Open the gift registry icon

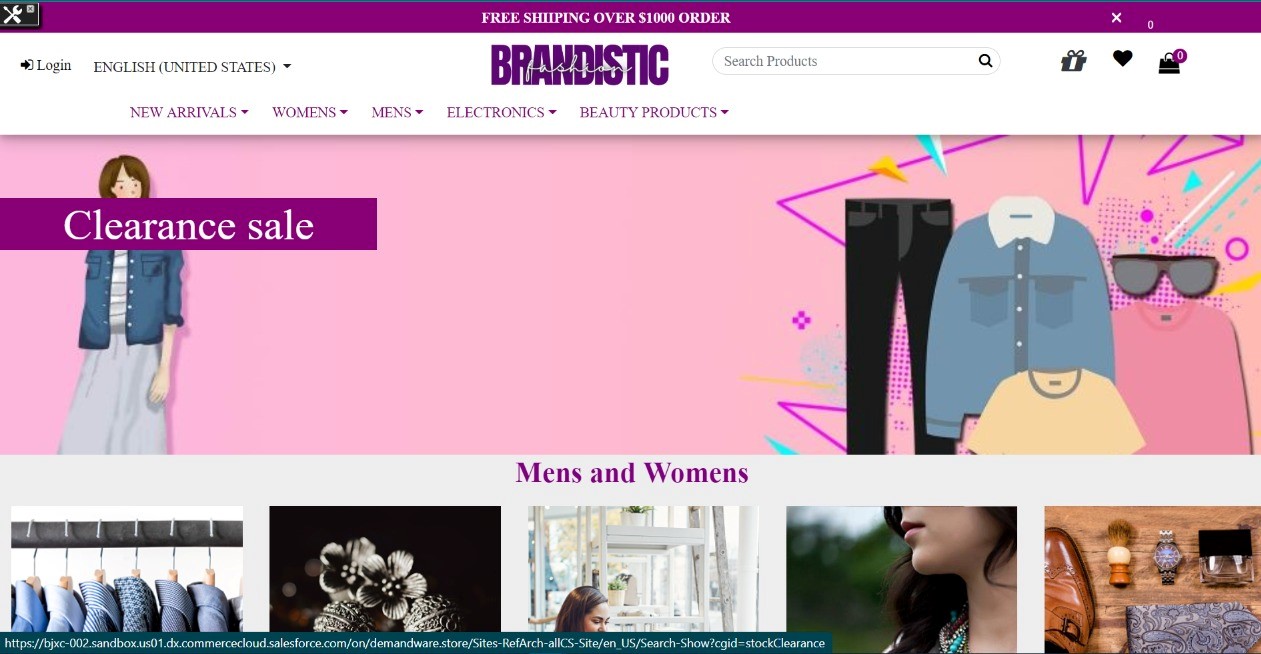click(1073, 62)
